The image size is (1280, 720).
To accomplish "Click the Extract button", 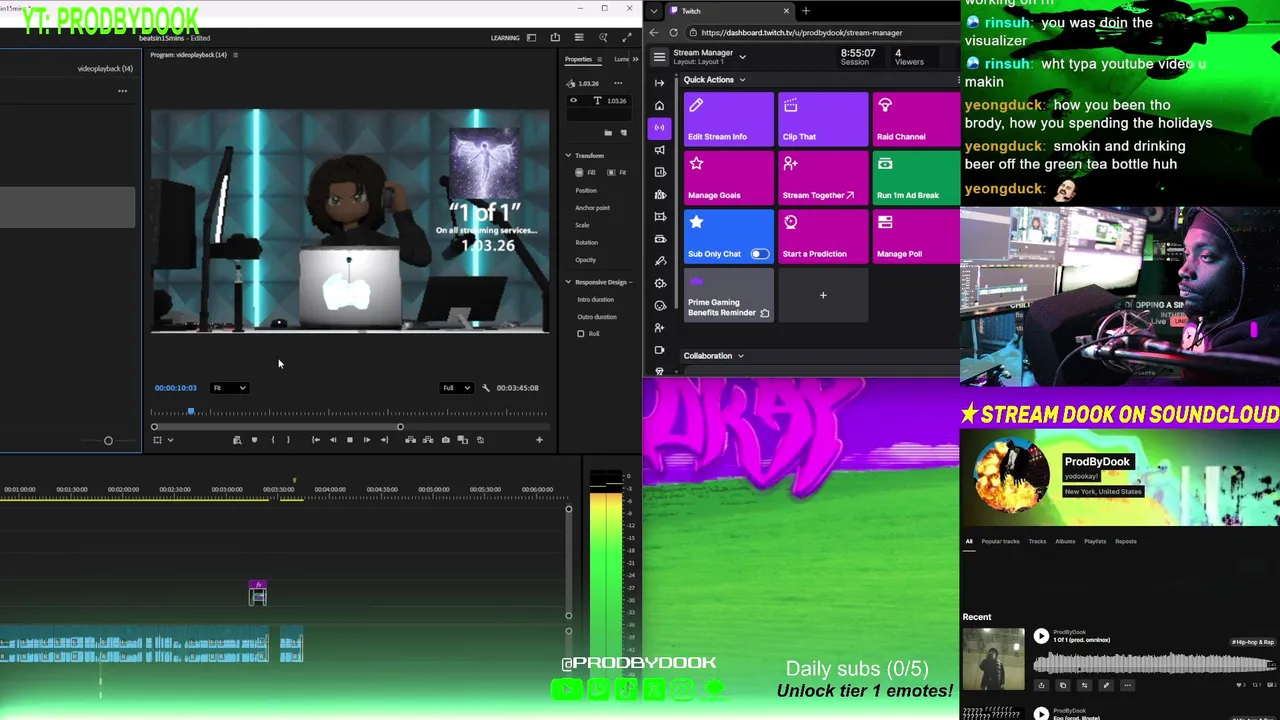I will coord(428,440).
